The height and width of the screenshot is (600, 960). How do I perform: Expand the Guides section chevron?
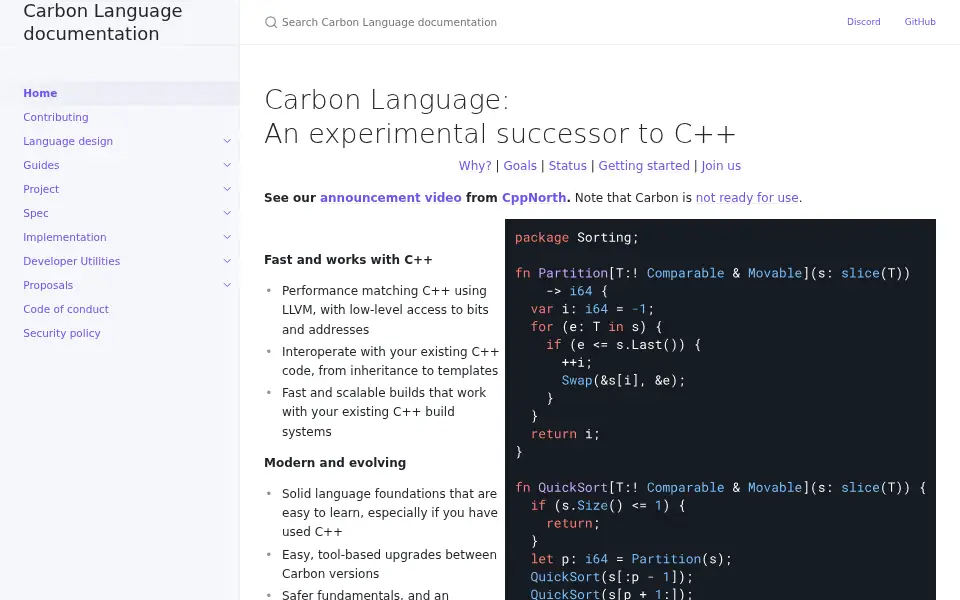point(227,165)
